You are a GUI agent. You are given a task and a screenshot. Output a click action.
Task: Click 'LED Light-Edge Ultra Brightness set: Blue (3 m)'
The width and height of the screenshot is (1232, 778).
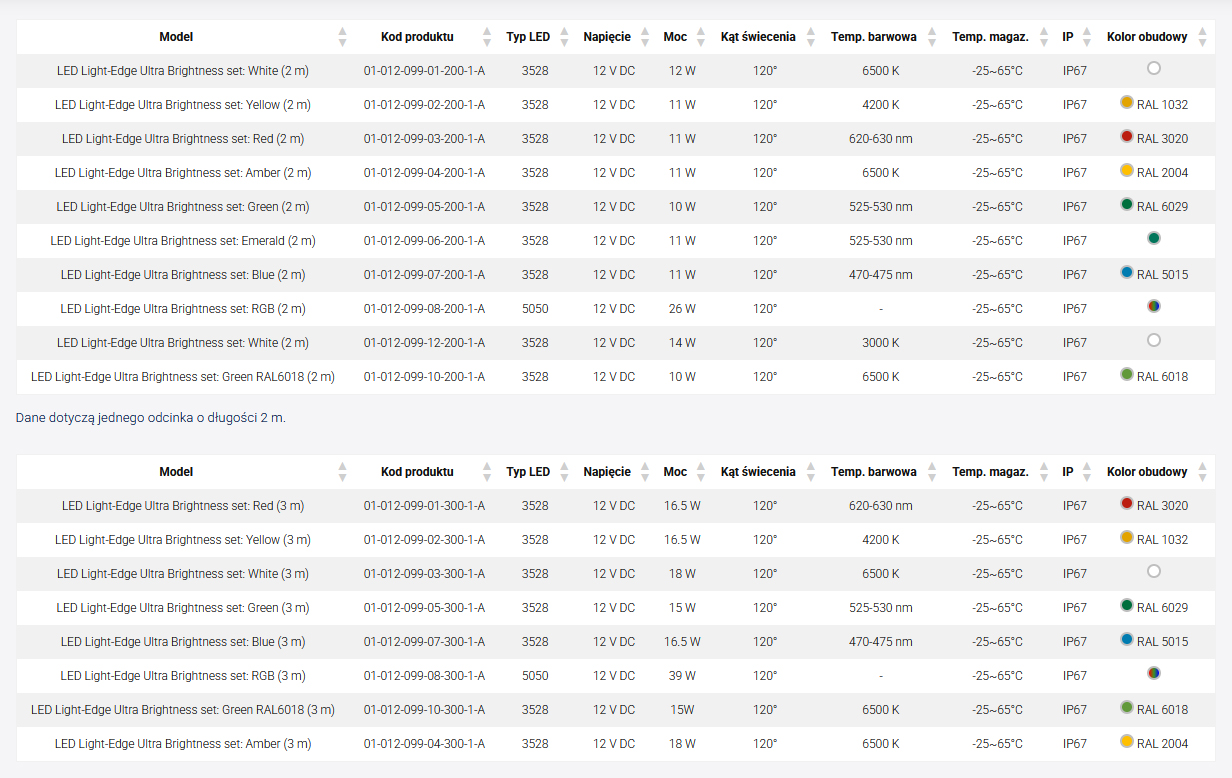(x=183, y=642)
